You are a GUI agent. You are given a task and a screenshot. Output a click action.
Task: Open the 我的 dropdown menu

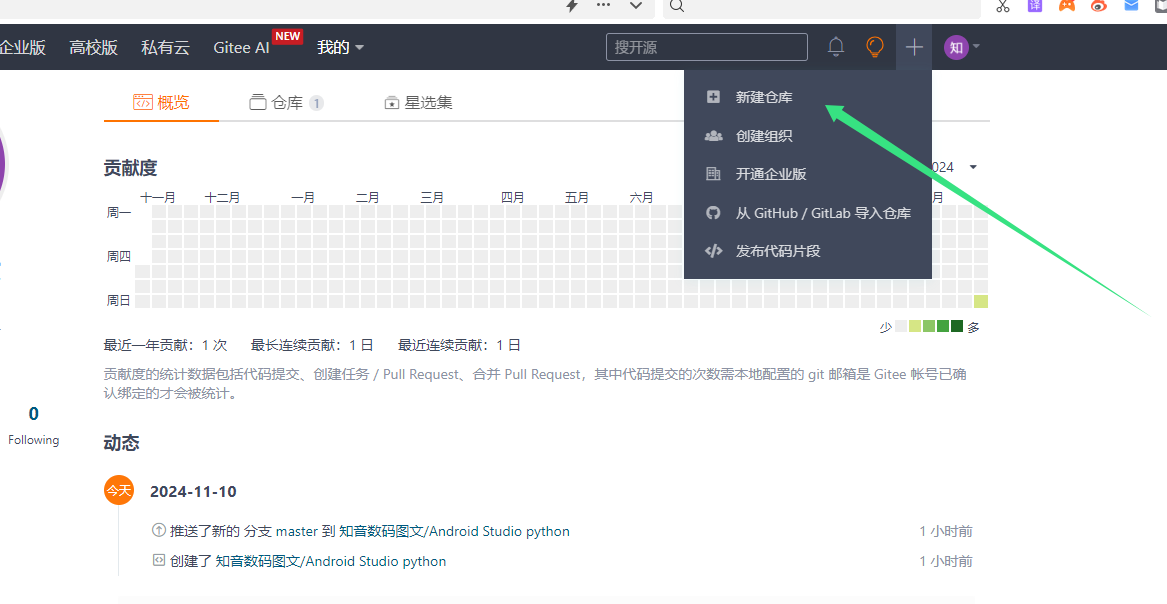[x=340, y=47]
